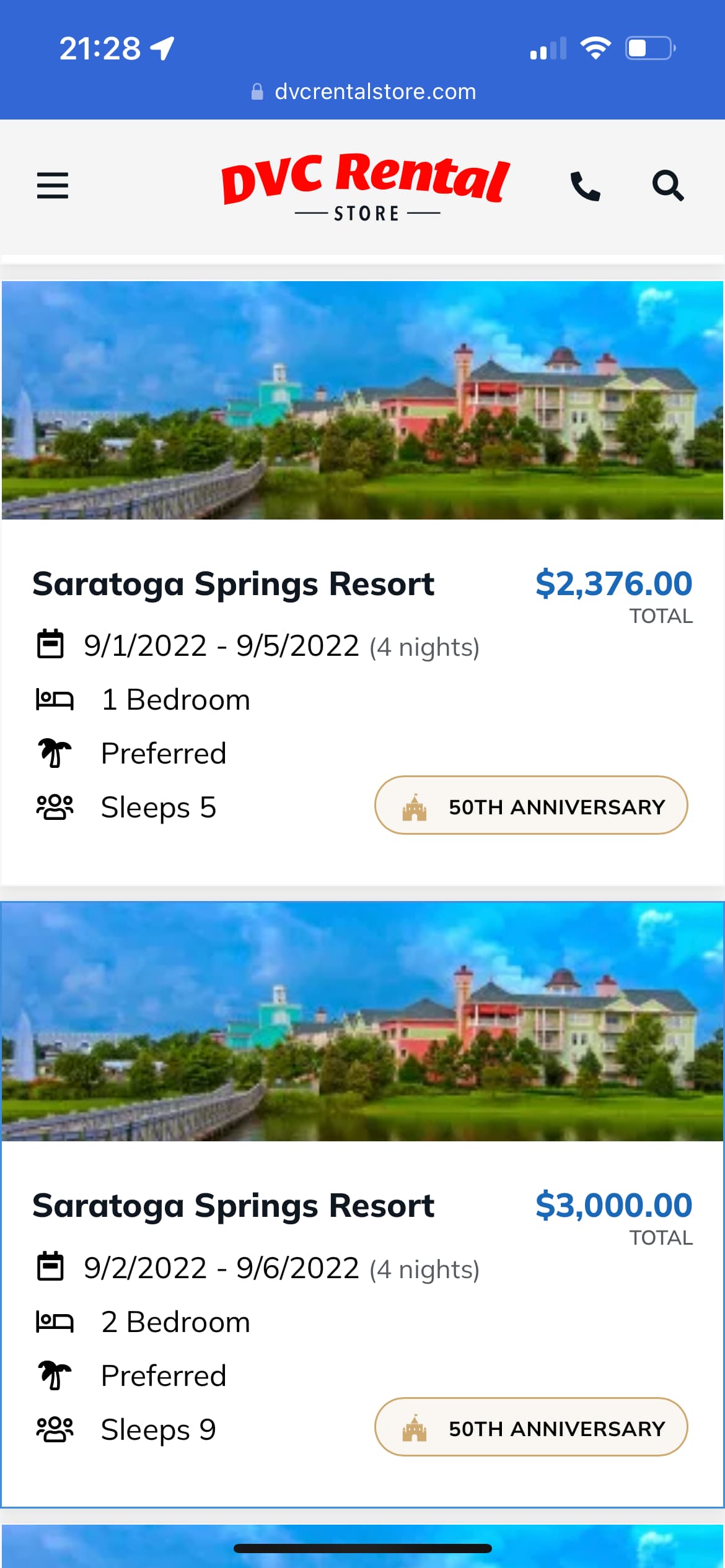Viewport: 725px width, 1568px height.
Task: Tap the bed icon next to 1 Bedroom
Action: tap(55, 700)
